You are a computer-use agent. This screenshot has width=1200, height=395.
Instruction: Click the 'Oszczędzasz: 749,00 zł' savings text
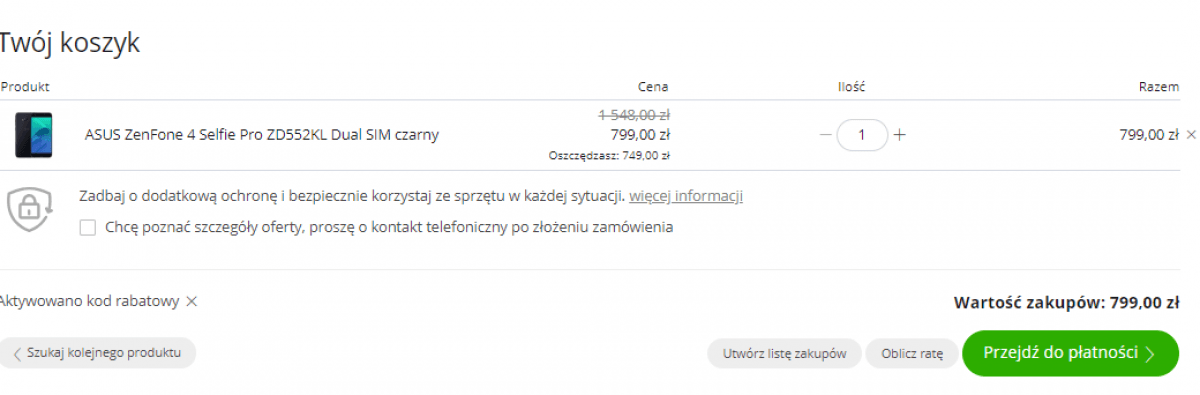[x=609, y=155]
